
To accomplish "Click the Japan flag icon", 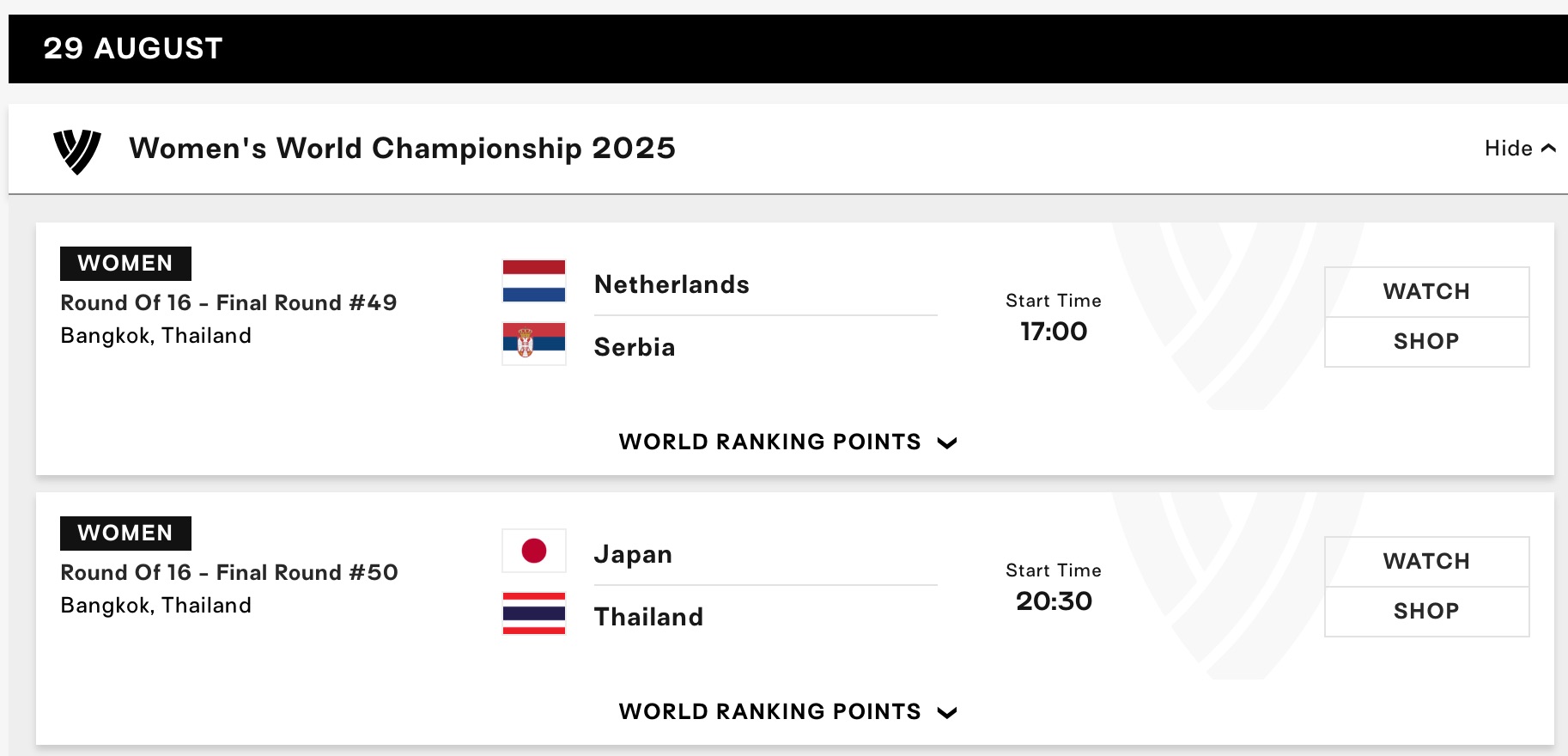I will (x=534, y=551).
